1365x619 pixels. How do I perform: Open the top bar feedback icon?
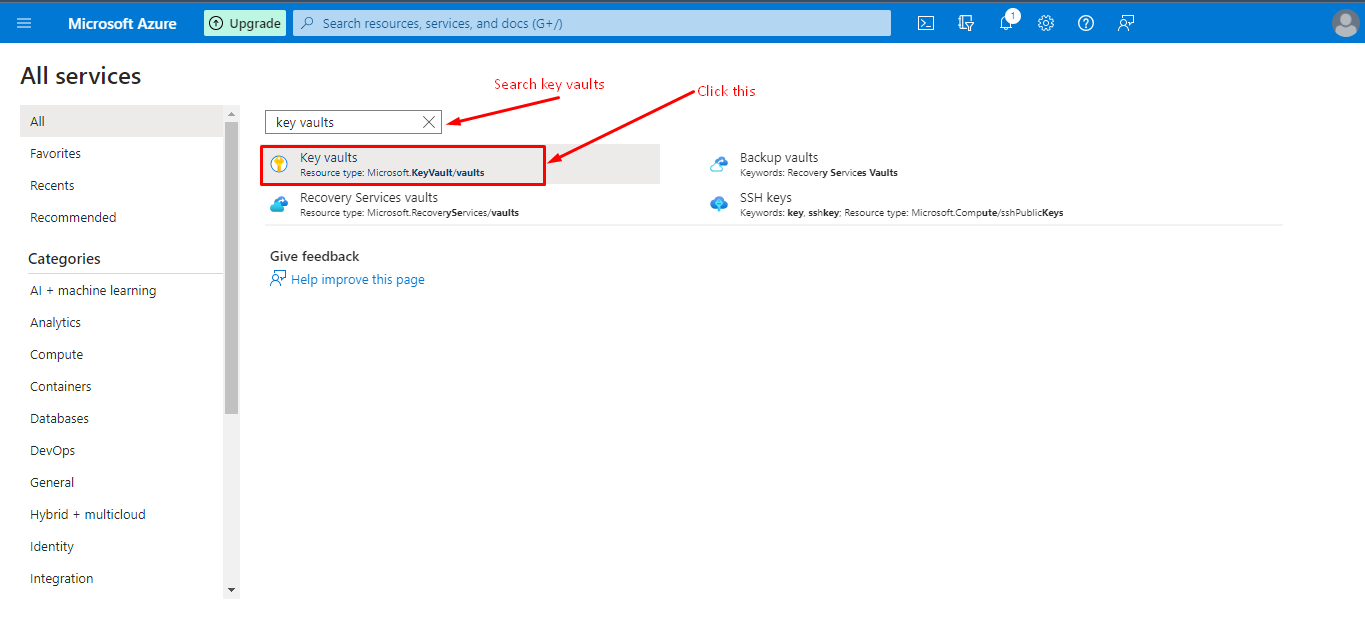pos(1126,23)
